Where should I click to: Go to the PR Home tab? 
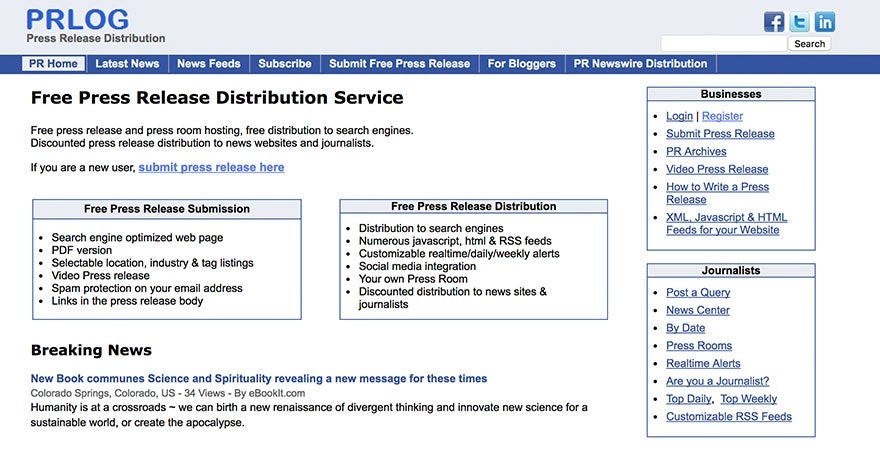tap(53, 64)
